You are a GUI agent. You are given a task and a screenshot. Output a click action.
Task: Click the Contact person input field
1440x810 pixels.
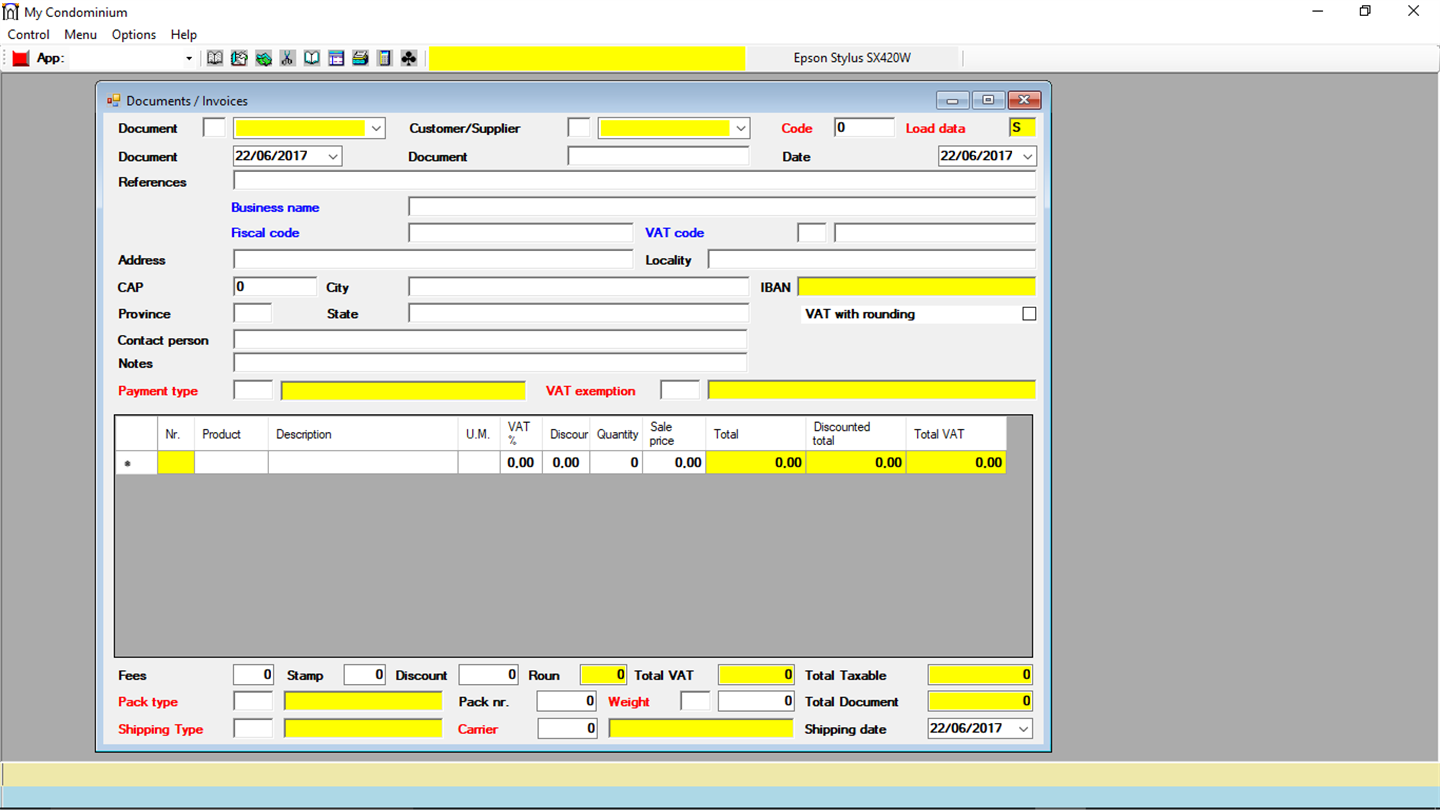pos(491,340)
